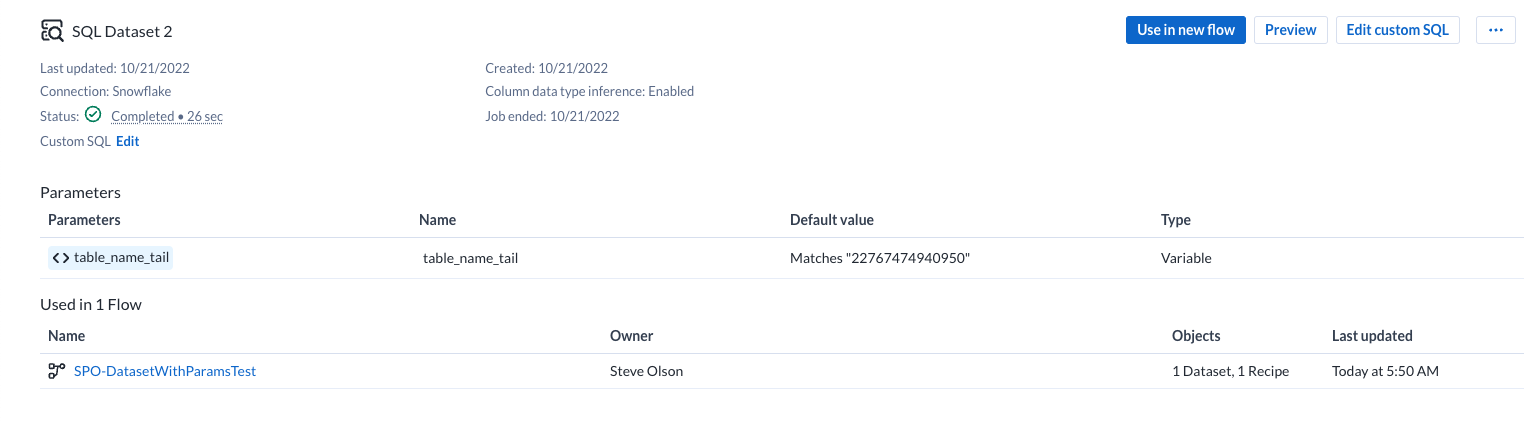Click the Completed • 26 sec status text
This screenshot has width=1533, height=422.
(167, 116)
